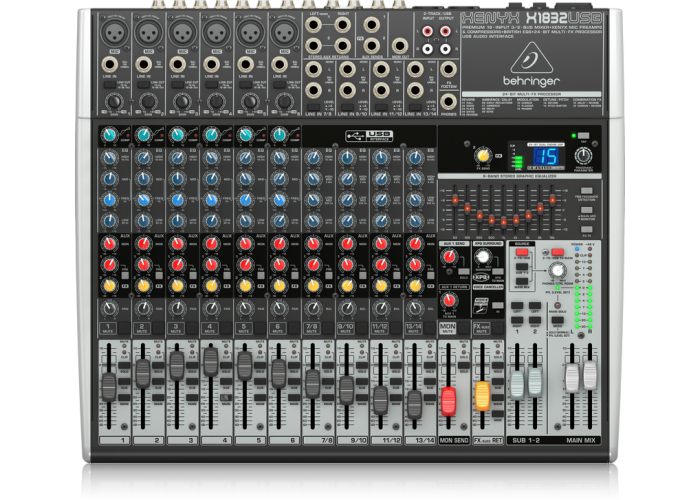Click the Behringer triangle logo

[531, 58]
